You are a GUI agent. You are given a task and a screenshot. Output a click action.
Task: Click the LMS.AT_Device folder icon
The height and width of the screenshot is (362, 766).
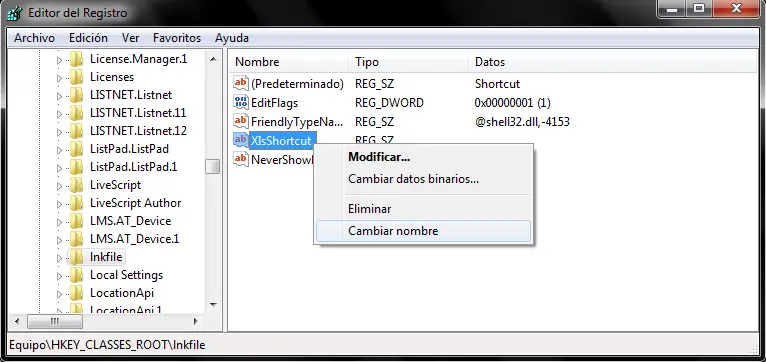76,222
